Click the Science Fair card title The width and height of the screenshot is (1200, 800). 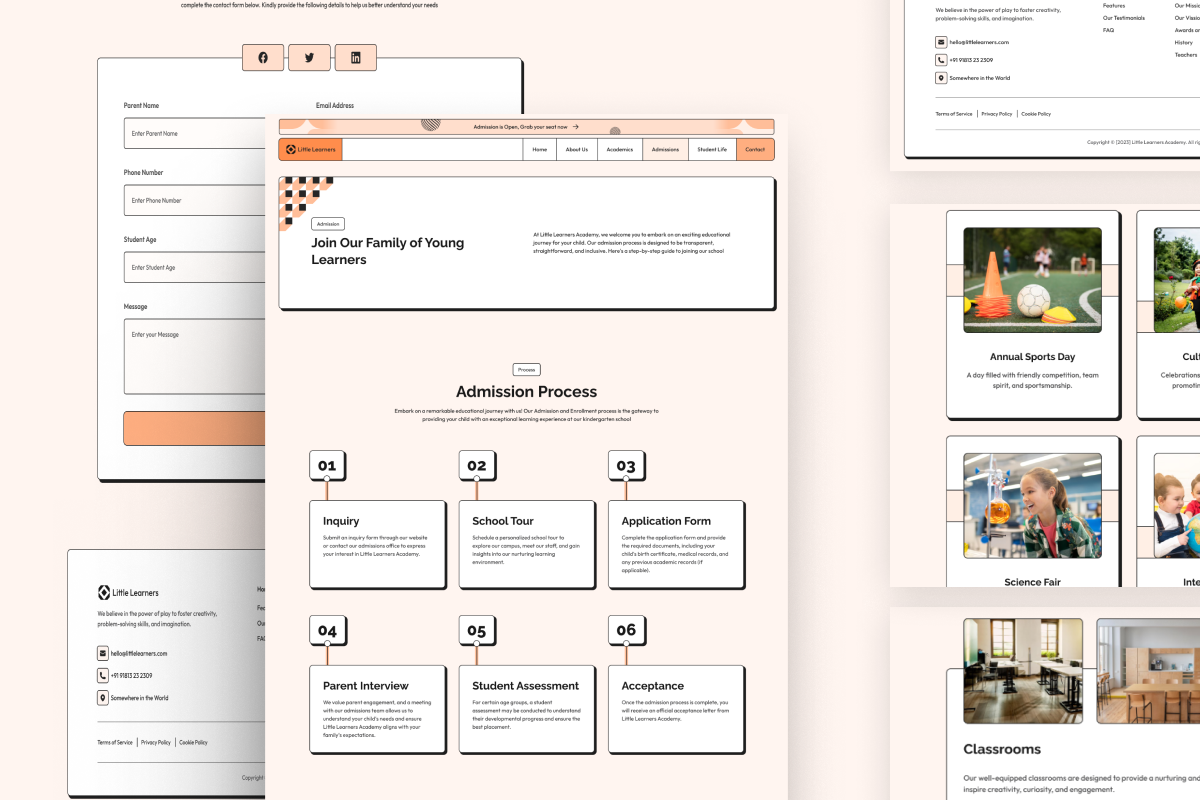pos(1033,582)
